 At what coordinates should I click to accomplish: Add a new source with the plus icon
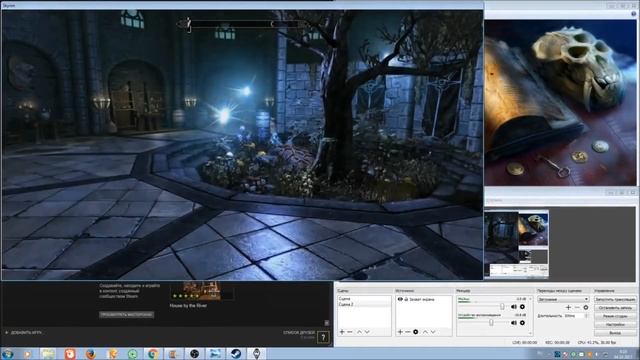coord(400,332)
